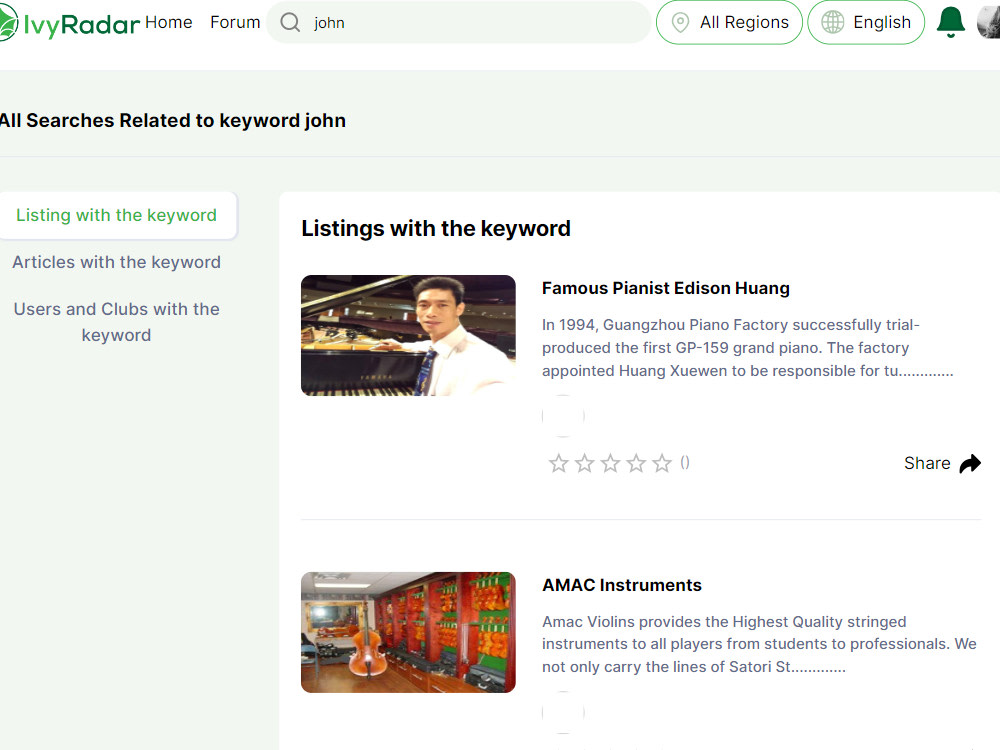Rate Edison Huang listing two stars
The height and width of the screenshot is (750, 1000).
pyautogui.click(x=584, y=463)
